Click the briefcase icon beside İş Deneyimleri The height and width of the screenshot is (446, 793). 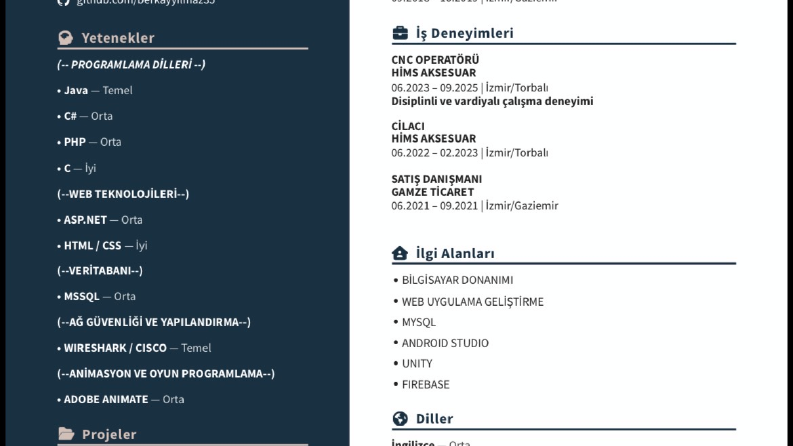400,33
